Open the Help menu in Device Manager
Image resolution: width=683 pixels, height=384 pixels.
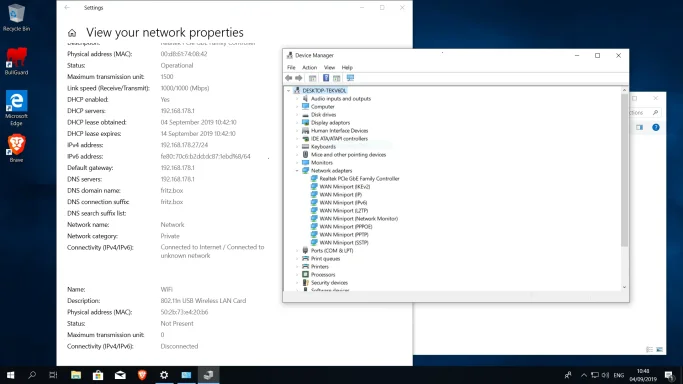coord(347,67)
